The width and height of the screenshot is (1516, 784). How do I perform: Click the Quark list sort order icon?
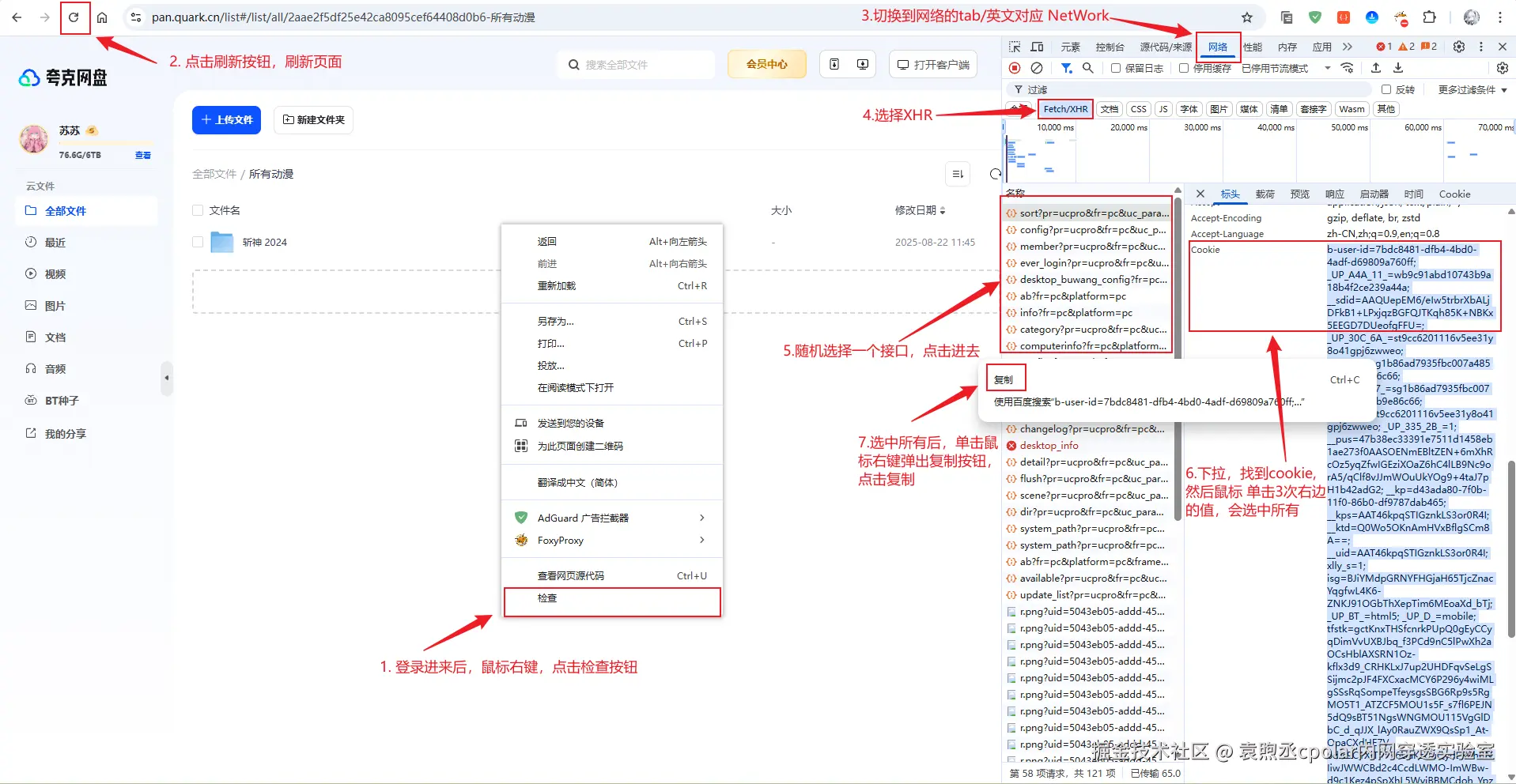[958, 174]
